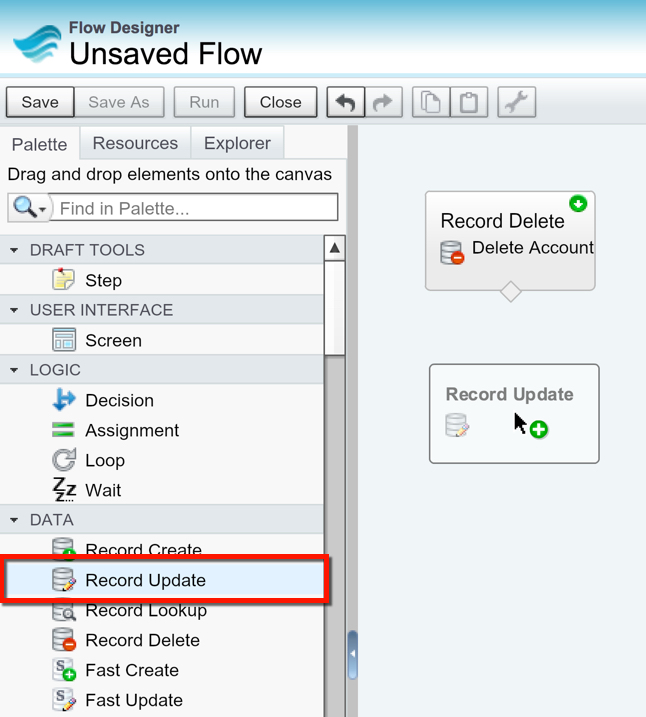The image size is (646, 717).
Task: Select the Decision element icon
Action: click(64, 400)
